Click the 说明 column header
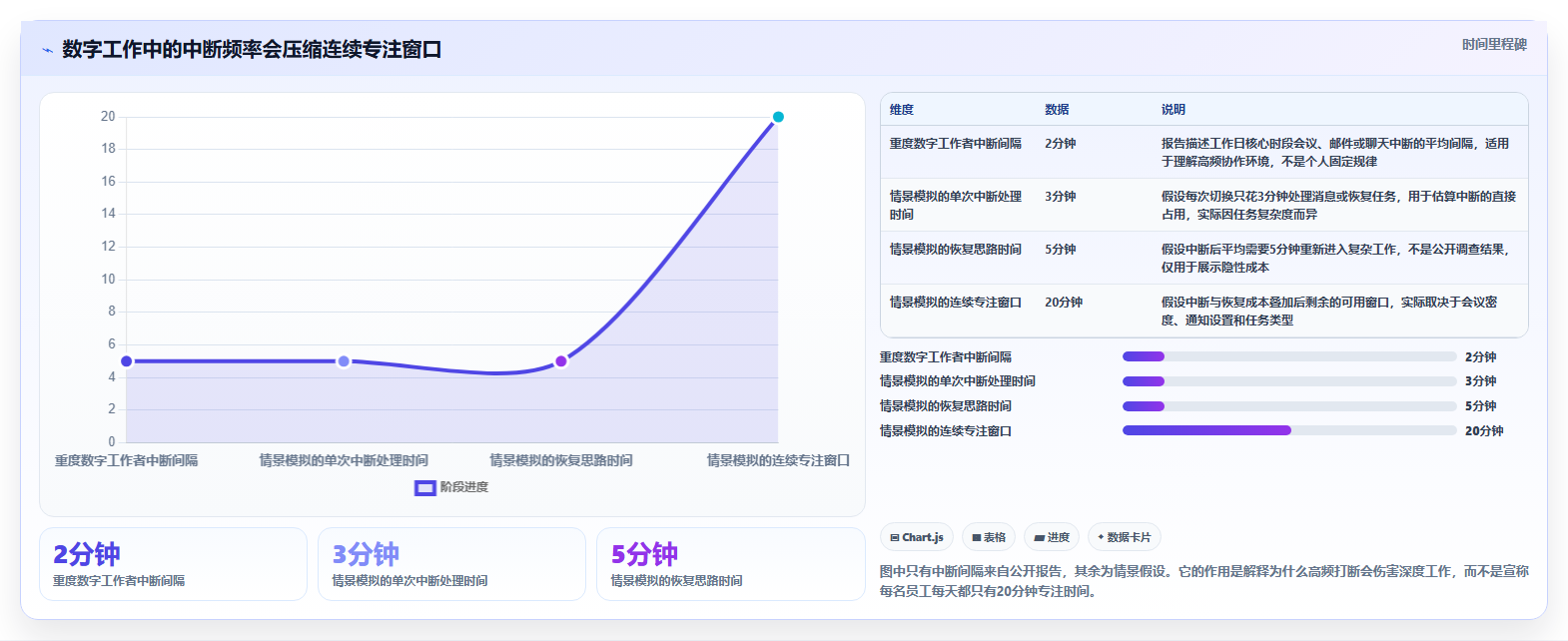This screenshot has height=641, width=1568. (1174, 110)
